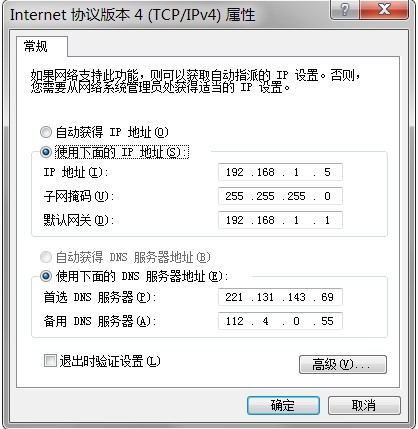The image size is (418, 429).
Task: Click the 子网掩码 input field
Action: click(280, 196)
